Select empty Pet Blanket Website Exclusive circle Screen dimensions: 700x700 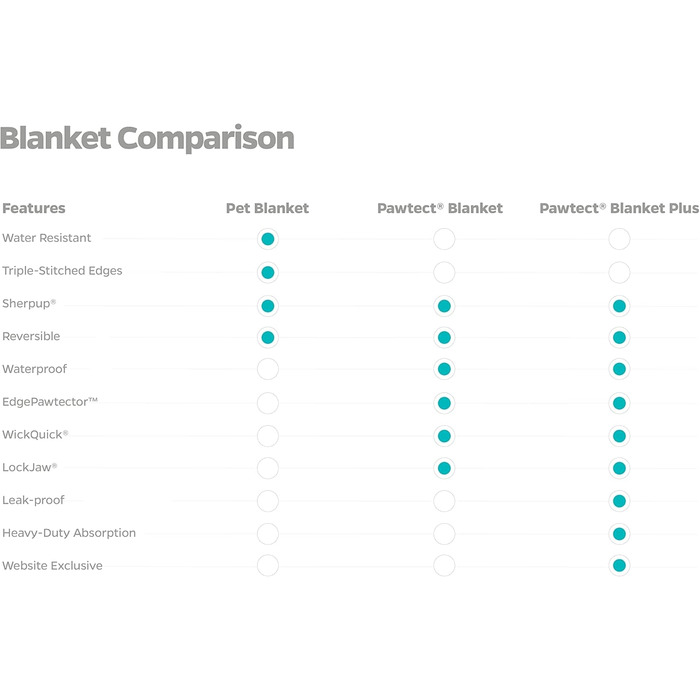[x=267, y=566]
